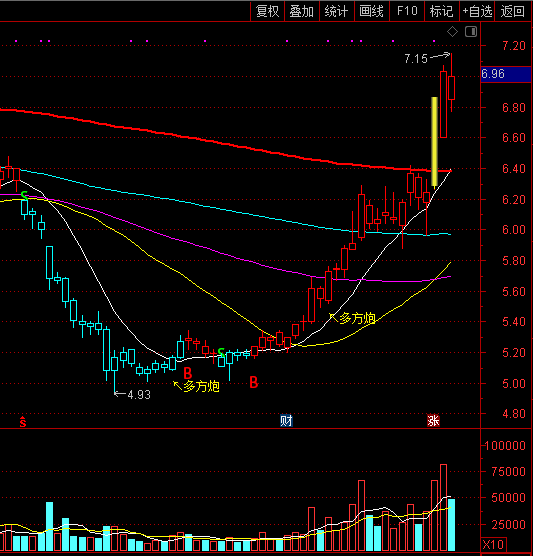Click the green S signal at upper left

click(x=24, y=195)
